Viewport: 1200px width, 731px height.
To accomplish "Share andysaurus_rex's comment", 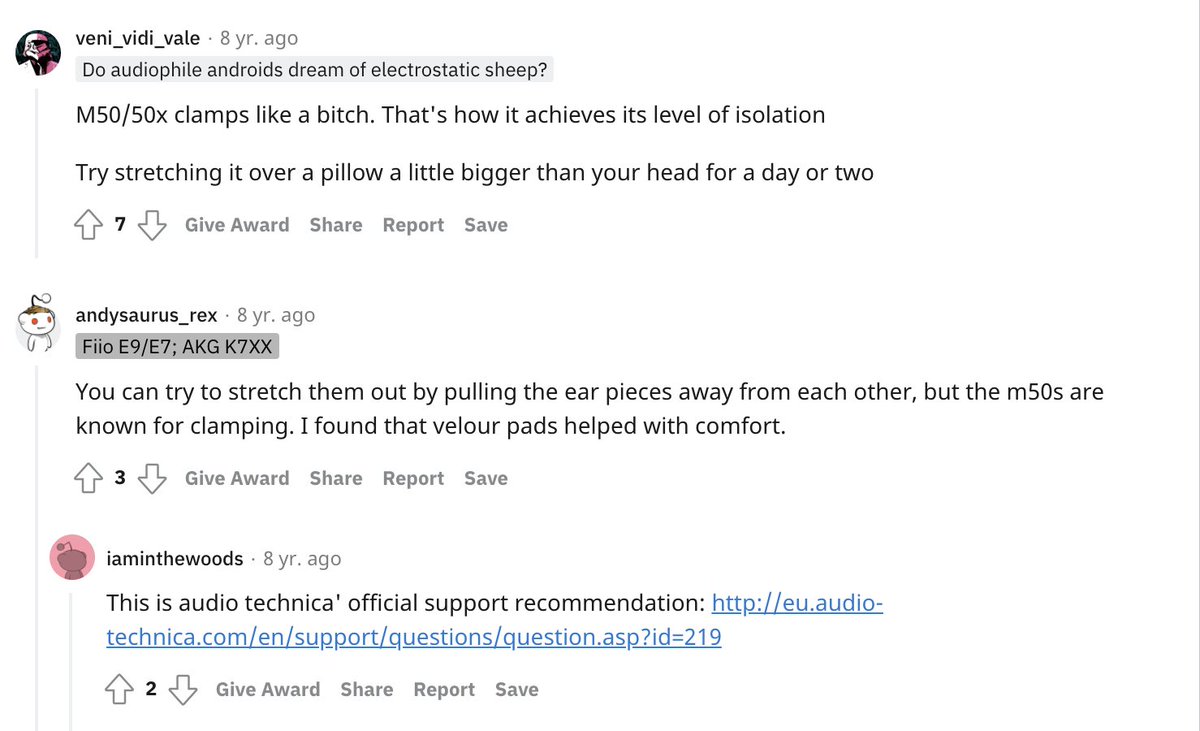I will point(336,479).
